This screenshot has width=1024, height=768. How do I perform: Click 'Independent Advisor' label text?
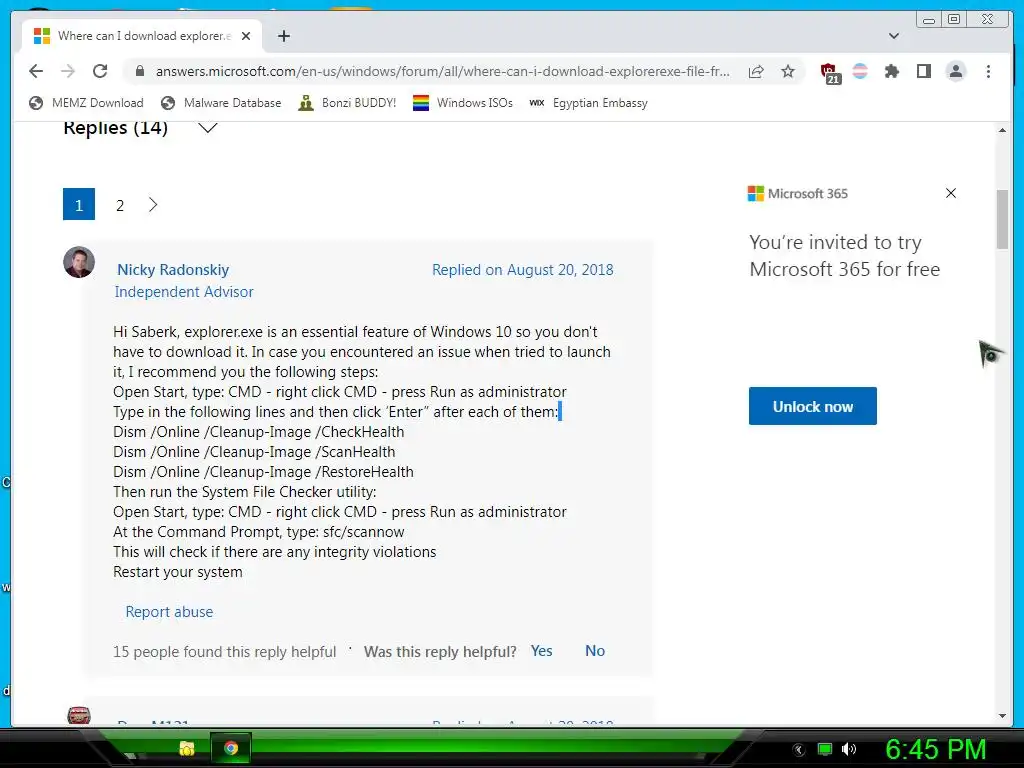[184, 292]
